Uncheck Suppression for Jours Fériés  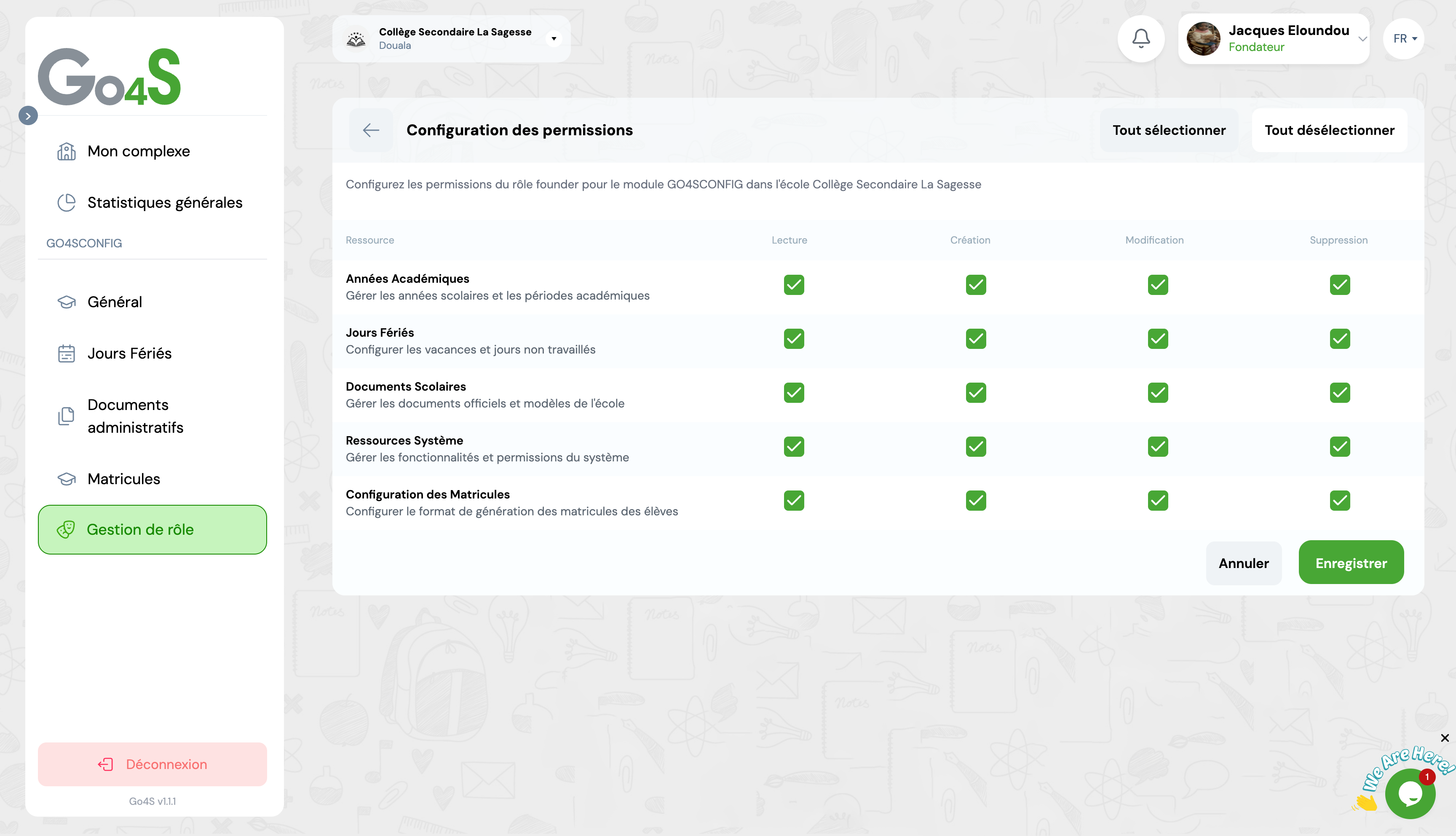coord(1339,339)
